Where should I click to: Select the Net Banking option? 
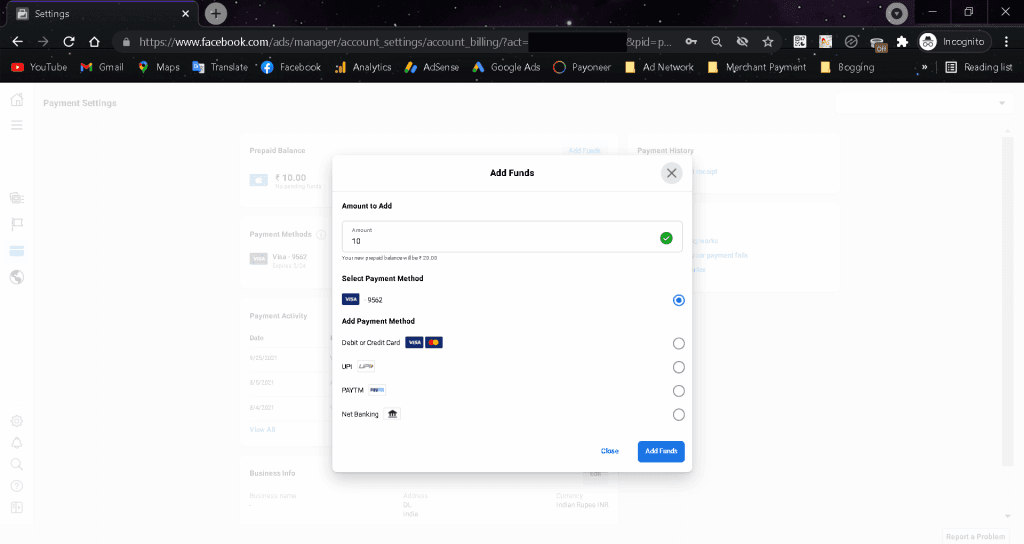679,415
